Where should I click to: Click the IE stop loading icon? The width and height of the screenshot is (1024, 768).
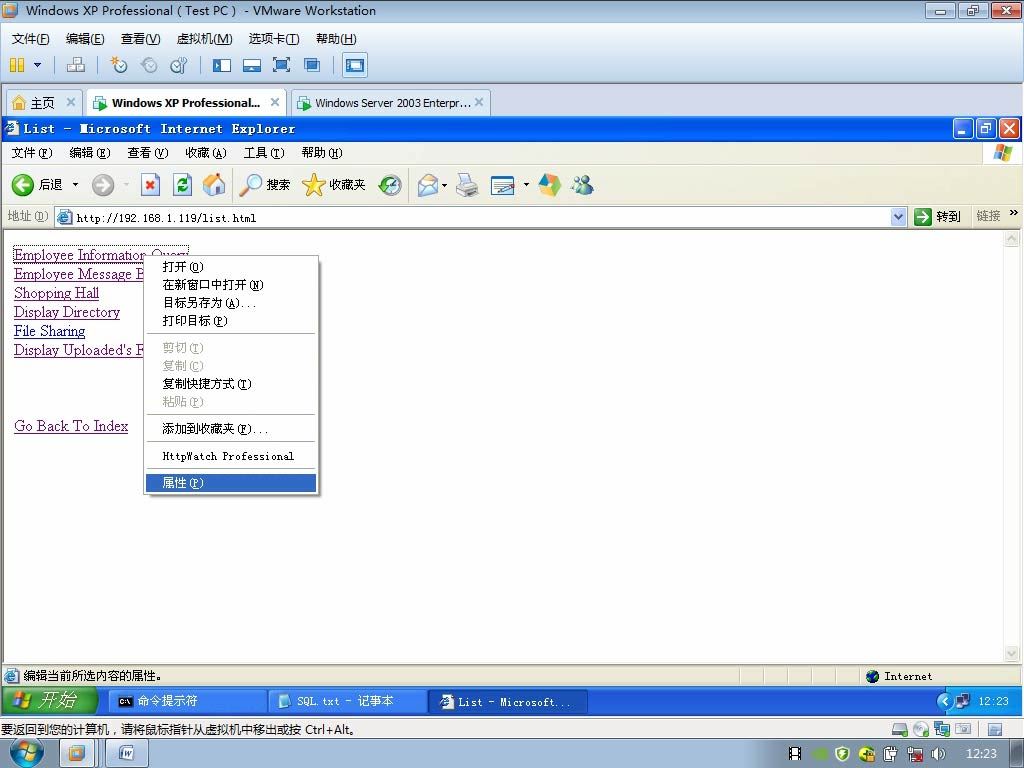point(150,185)
